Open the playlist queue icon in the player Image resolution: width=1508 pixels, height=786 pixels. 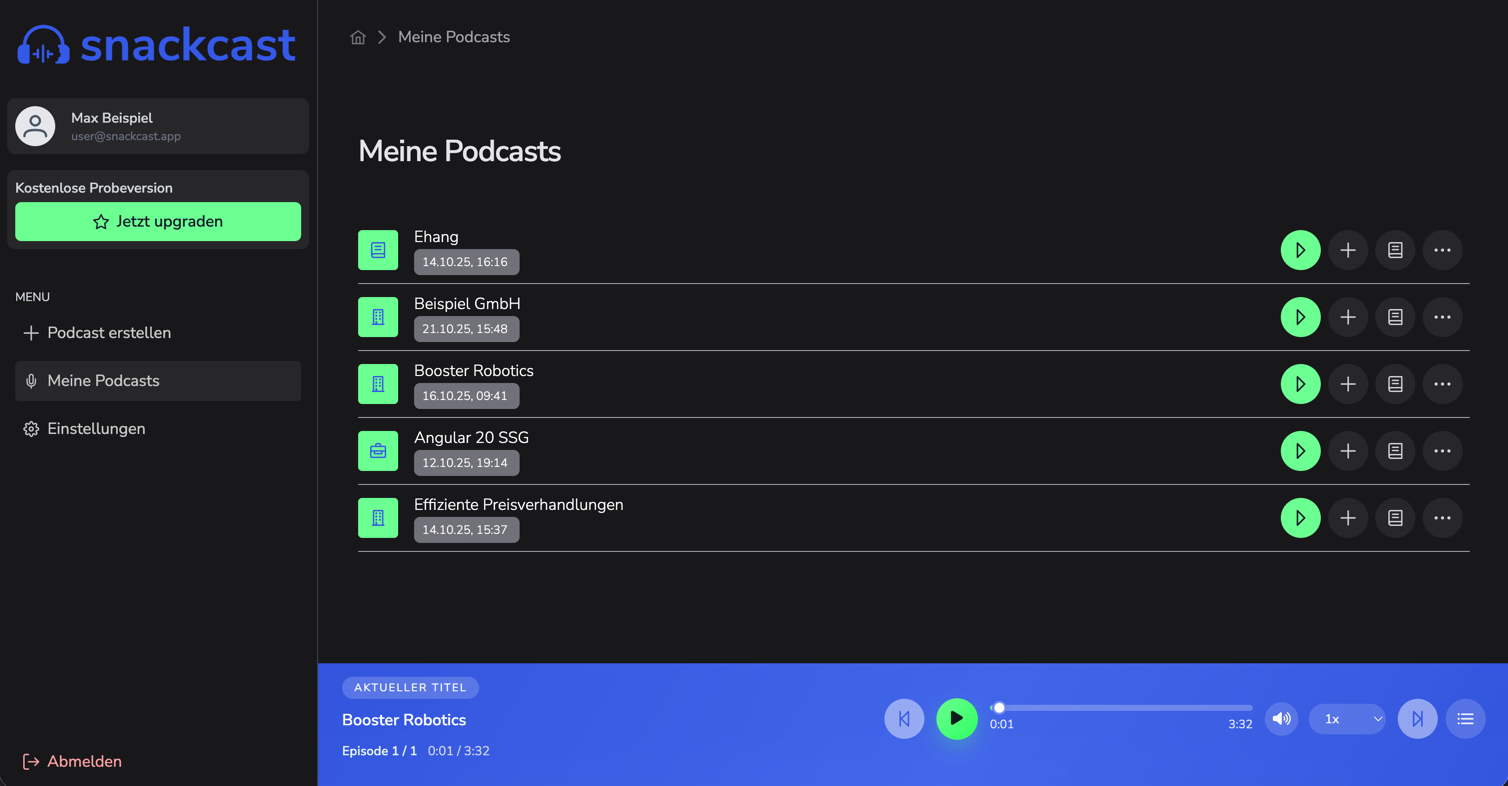pyautogui.click(x=1466, y=718)
